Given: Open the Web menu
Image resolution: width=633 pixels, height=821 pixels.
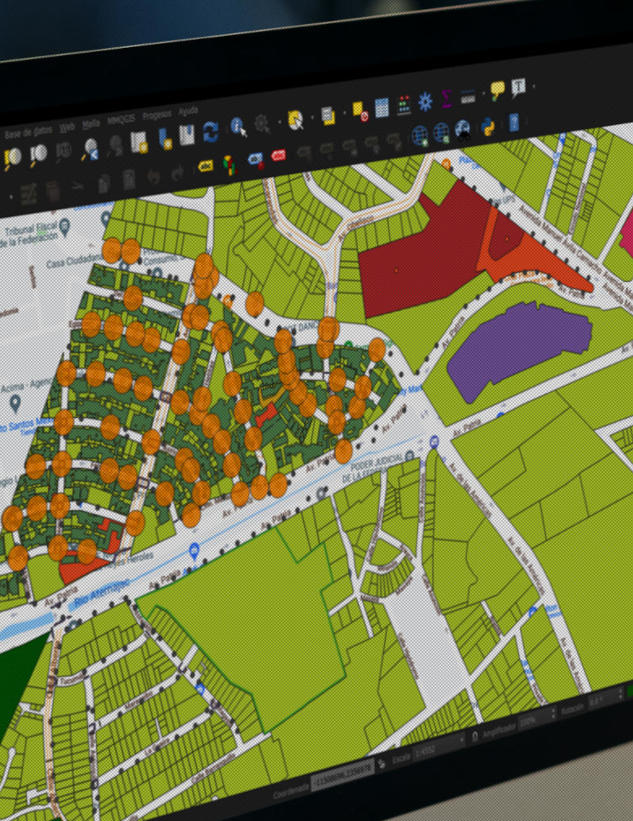Looking at the screenshot, I should [x=66, y=127].
